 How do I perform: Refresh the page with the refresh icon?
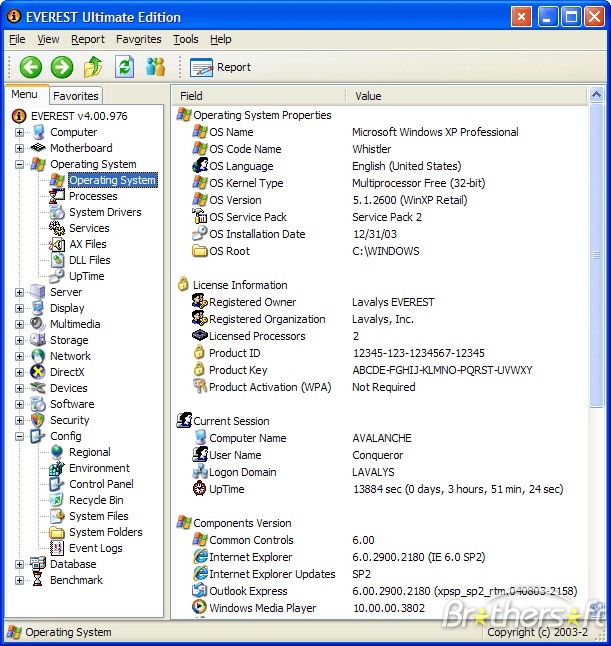click(x=124, y=67)
